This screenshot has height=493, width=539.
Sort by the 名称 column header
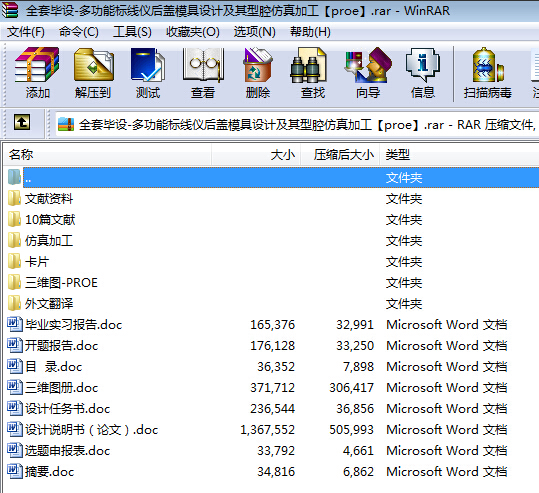[107, 155]
